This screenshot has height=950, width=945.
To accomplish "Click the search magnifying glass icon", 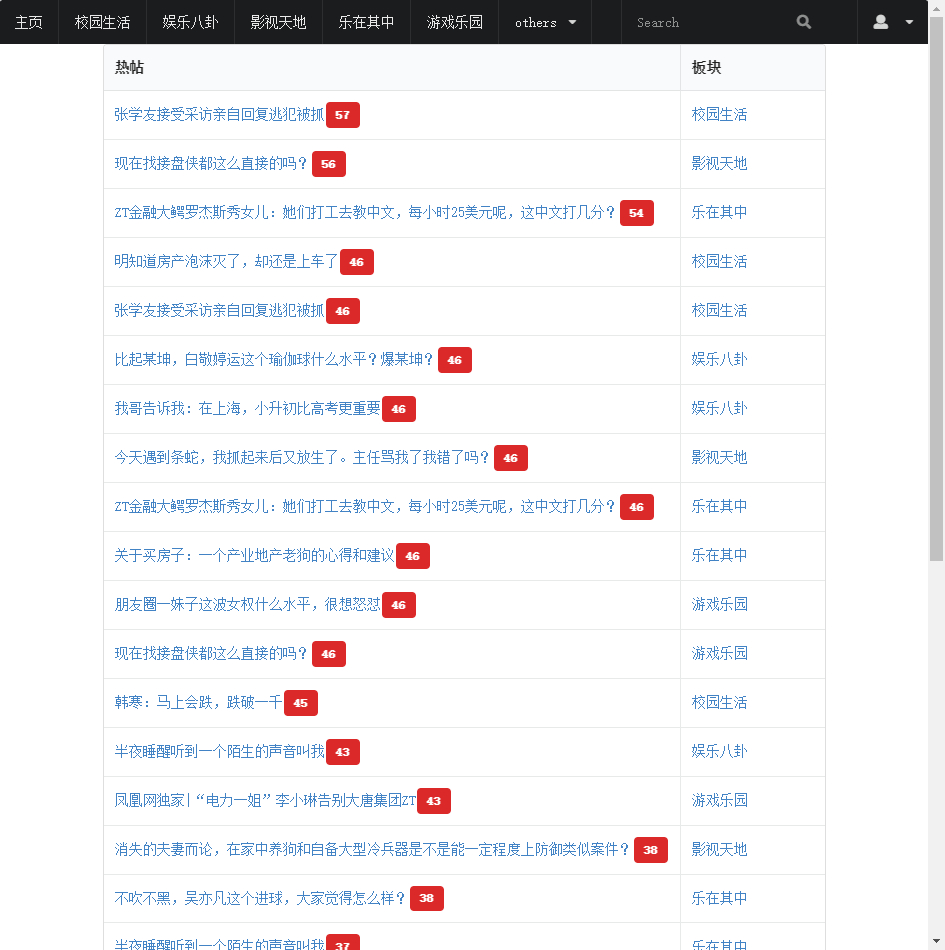I will pos(803,22).
